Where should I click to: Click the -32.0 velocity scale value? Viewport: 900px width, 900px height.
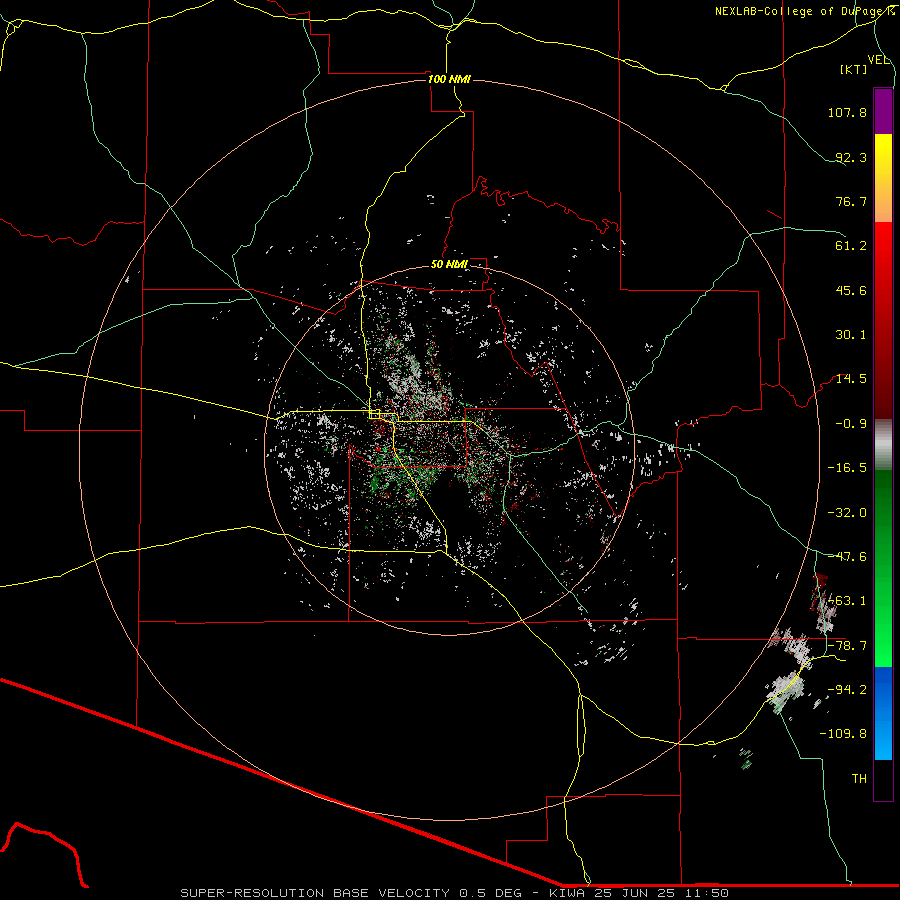(847, 513)
